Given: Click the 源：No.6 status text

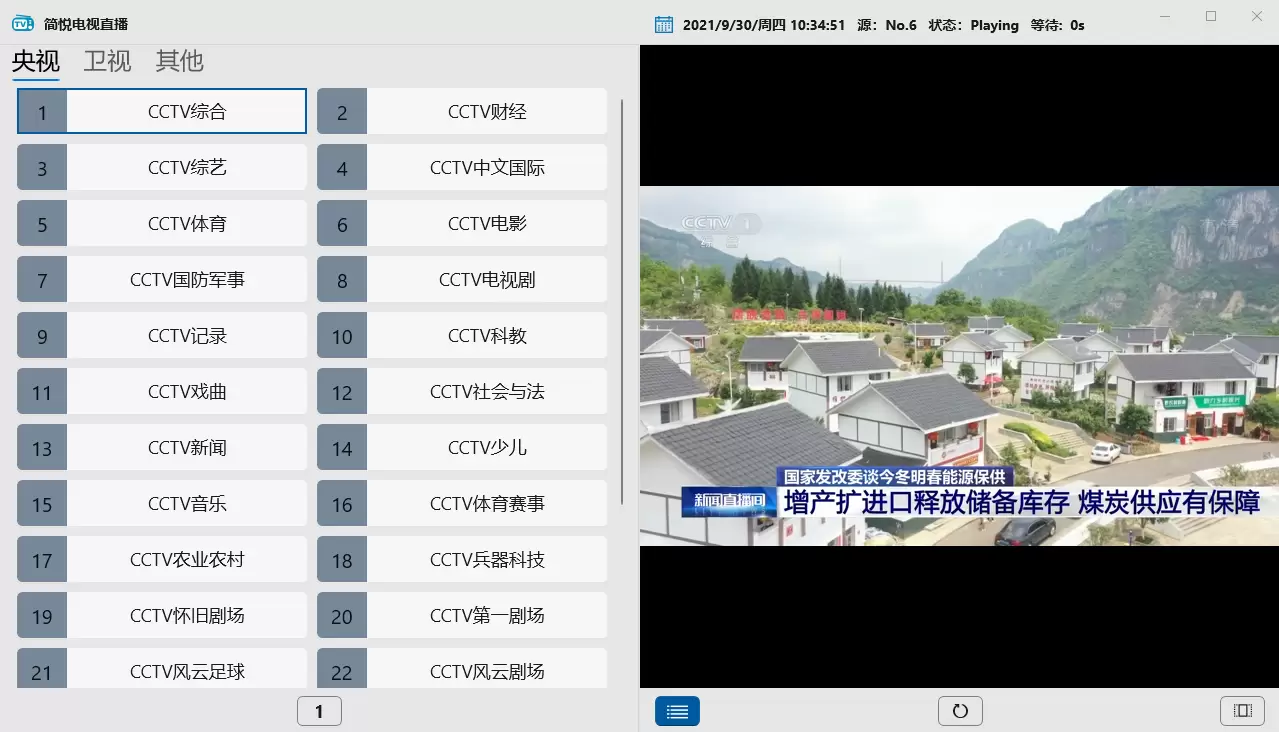Looking at the screenshot, I should point(887,25).
